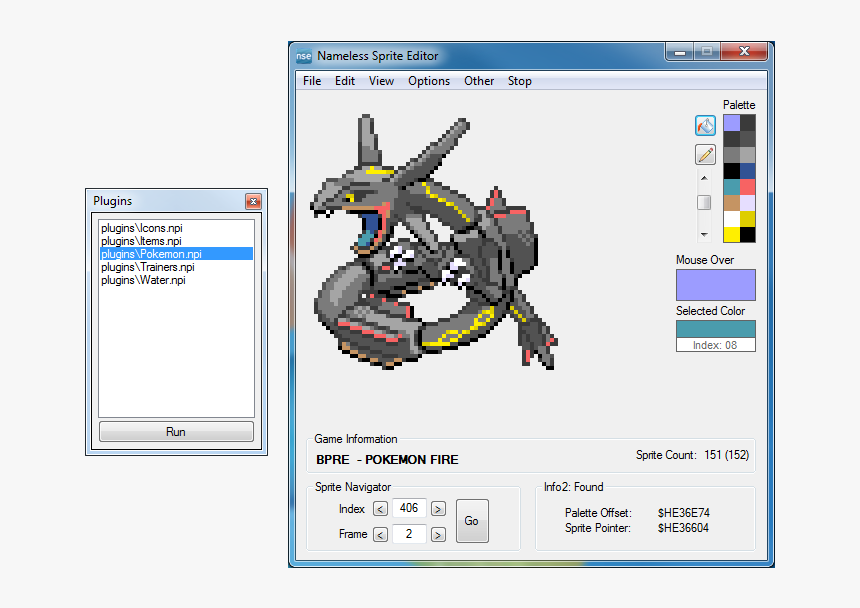
Task: Select plugins\Pokemon.npi in the list
Action: [x=176, y=254]
